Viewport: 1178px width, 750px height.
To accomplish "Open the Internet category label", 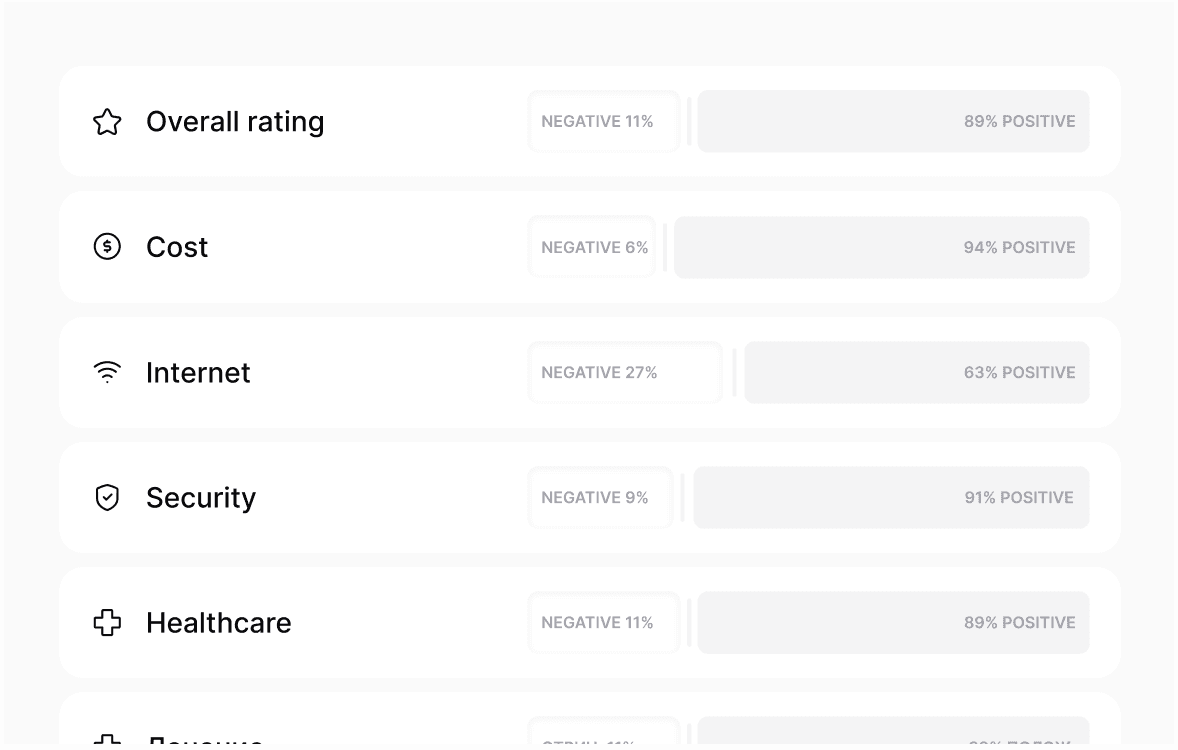I will [198, 372].
